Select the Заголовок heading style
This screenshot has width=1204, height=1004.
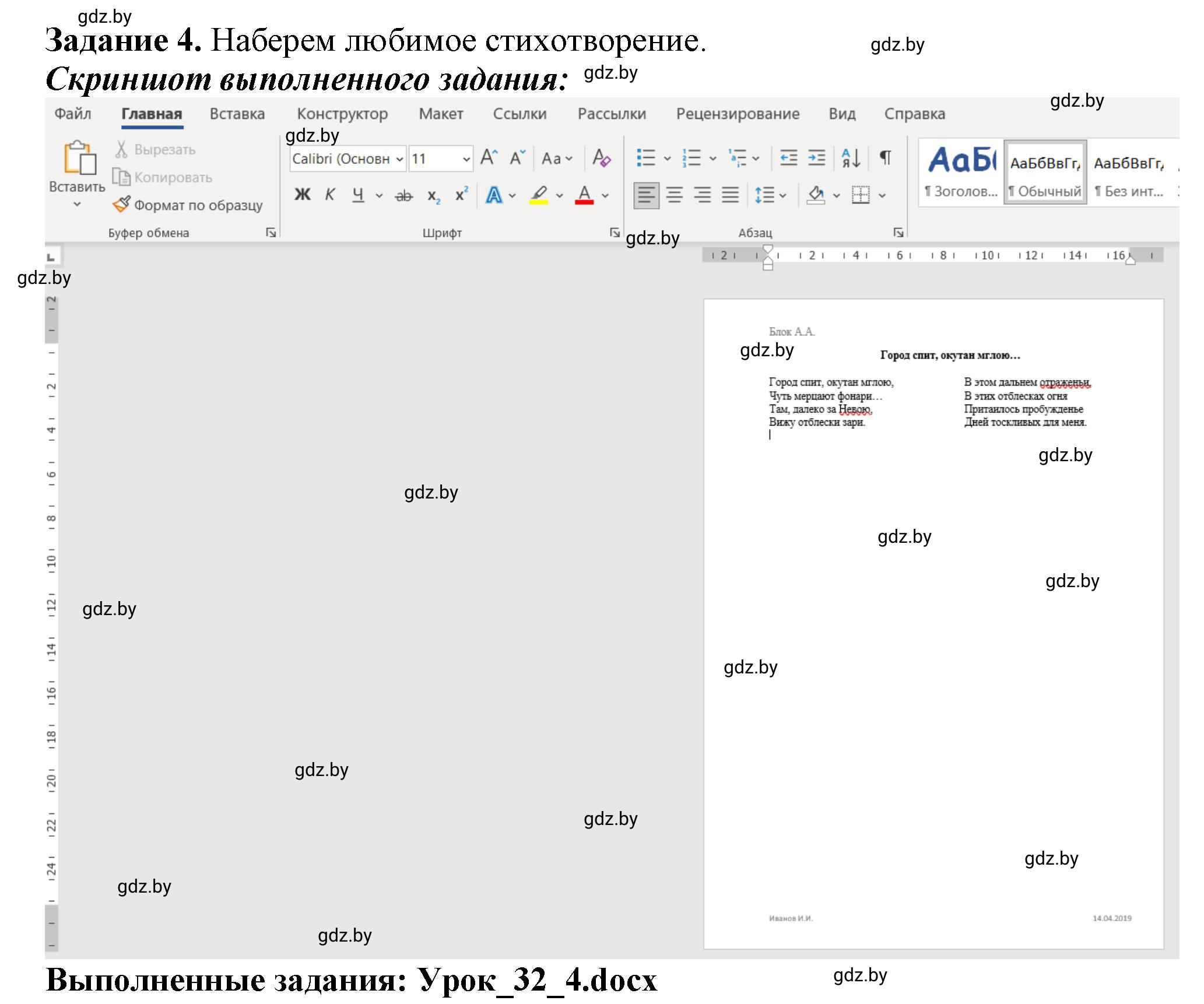click(x=961, y=171)
